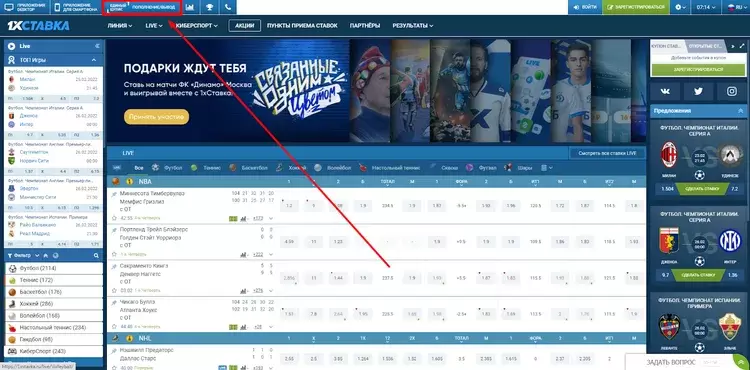Click the trophy icon in top bar
This screenshot has height=370, width=750.
(x=210, y=7)
